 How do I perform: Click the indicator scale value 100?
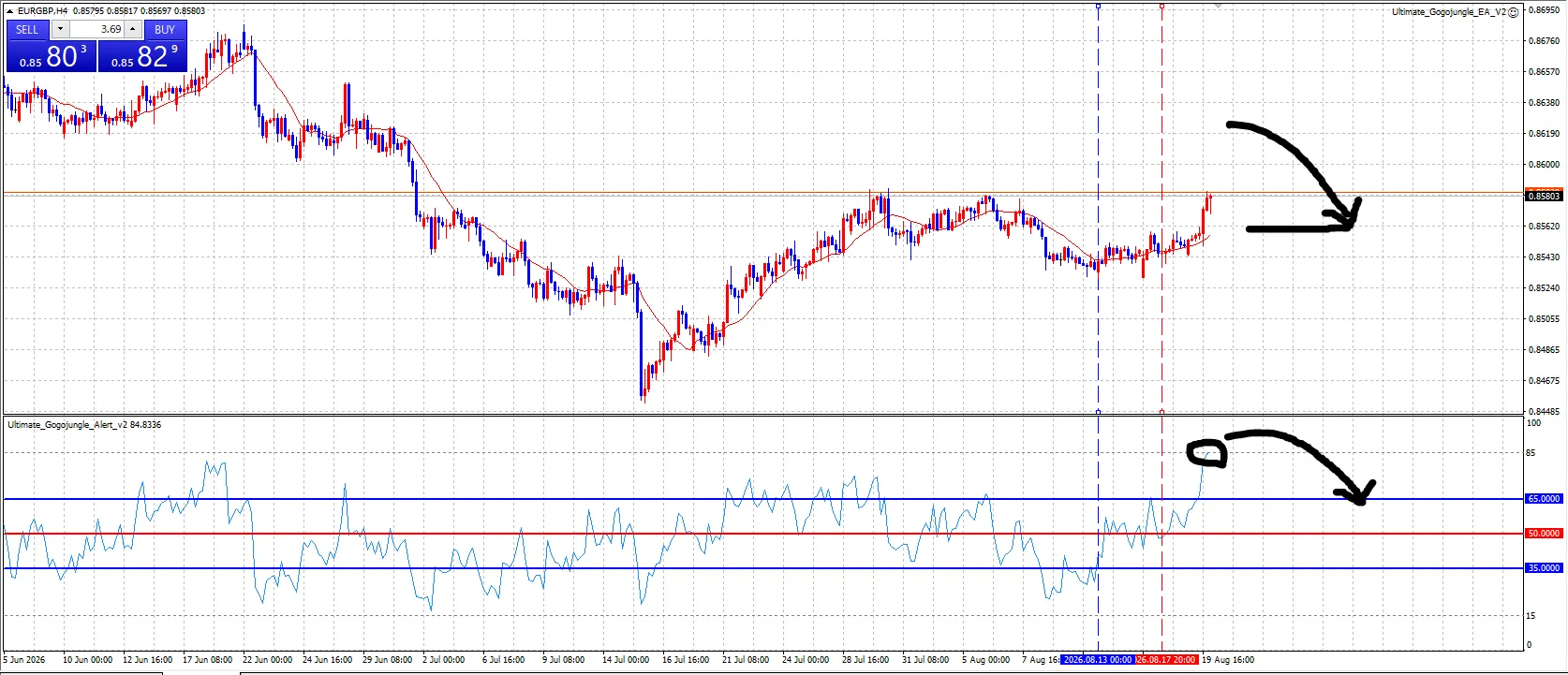click(1534, 423)
